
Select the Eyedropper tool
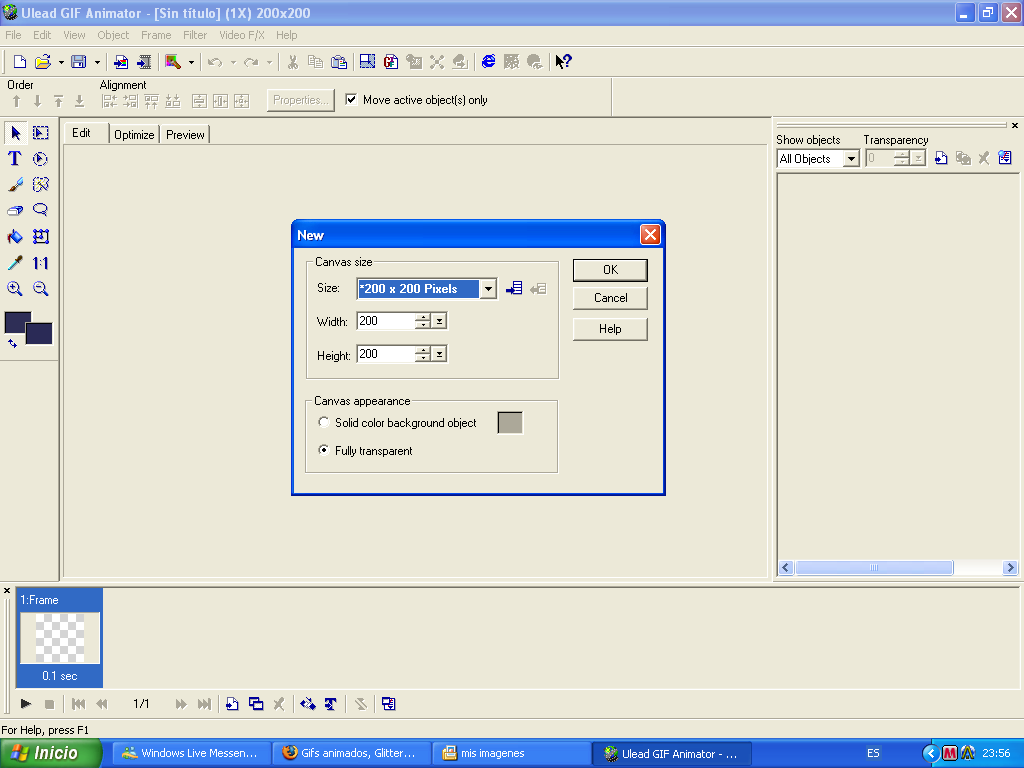point(15,263)
